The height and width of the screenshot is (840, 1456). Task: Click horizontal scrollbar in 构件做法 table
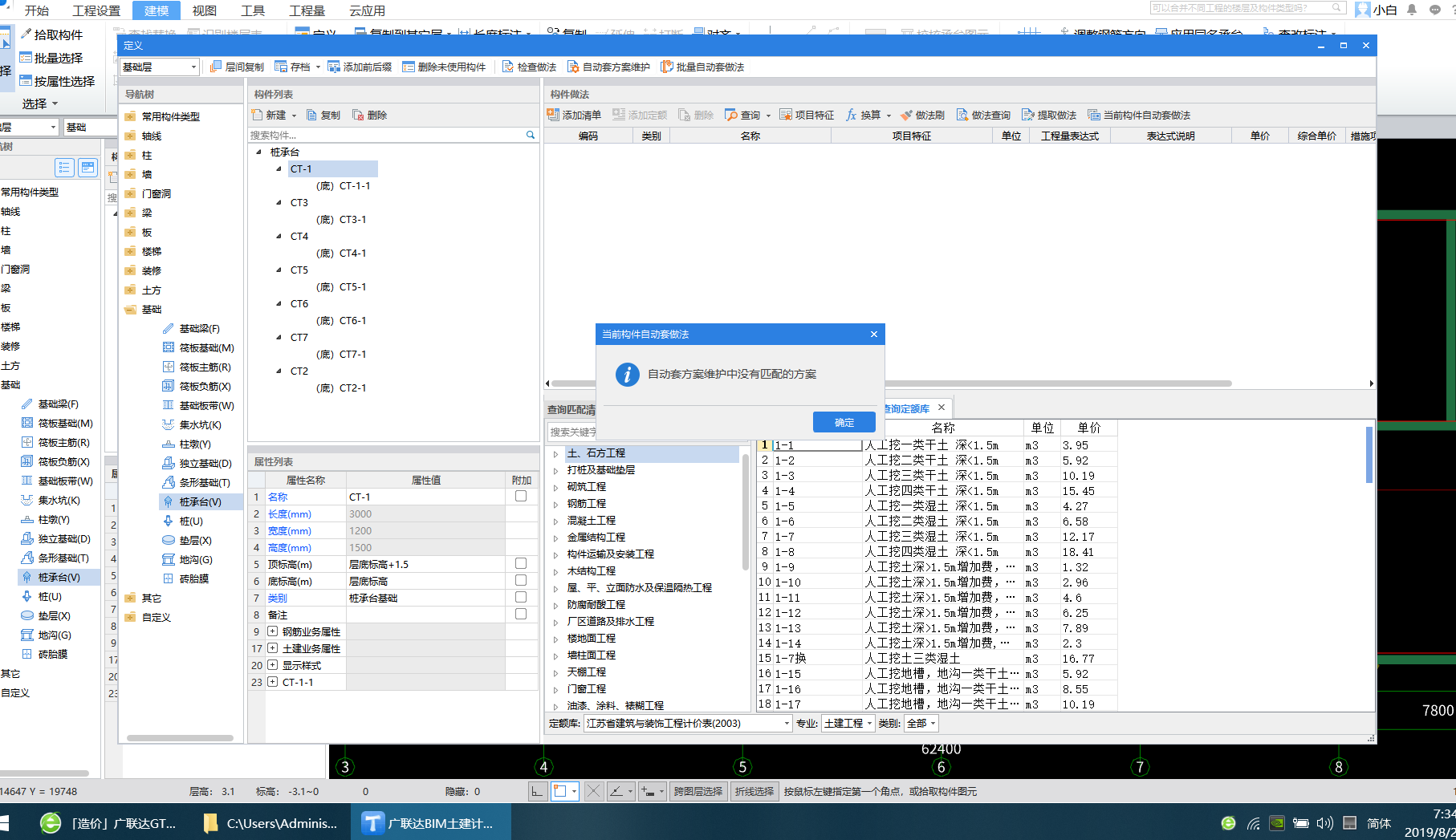click(891, 383)
